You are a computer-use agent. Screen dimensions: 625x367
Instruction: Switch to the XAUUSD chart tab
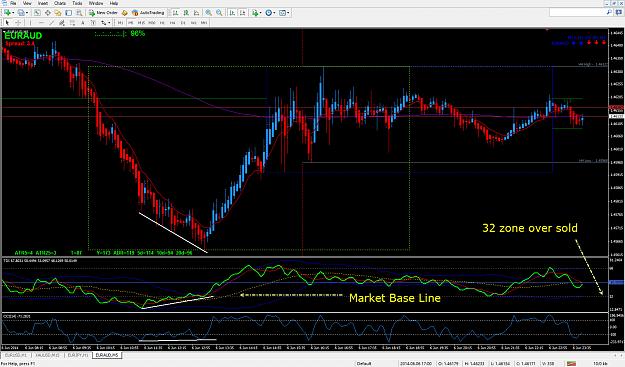pyautogui.click(x=47, y=355)
